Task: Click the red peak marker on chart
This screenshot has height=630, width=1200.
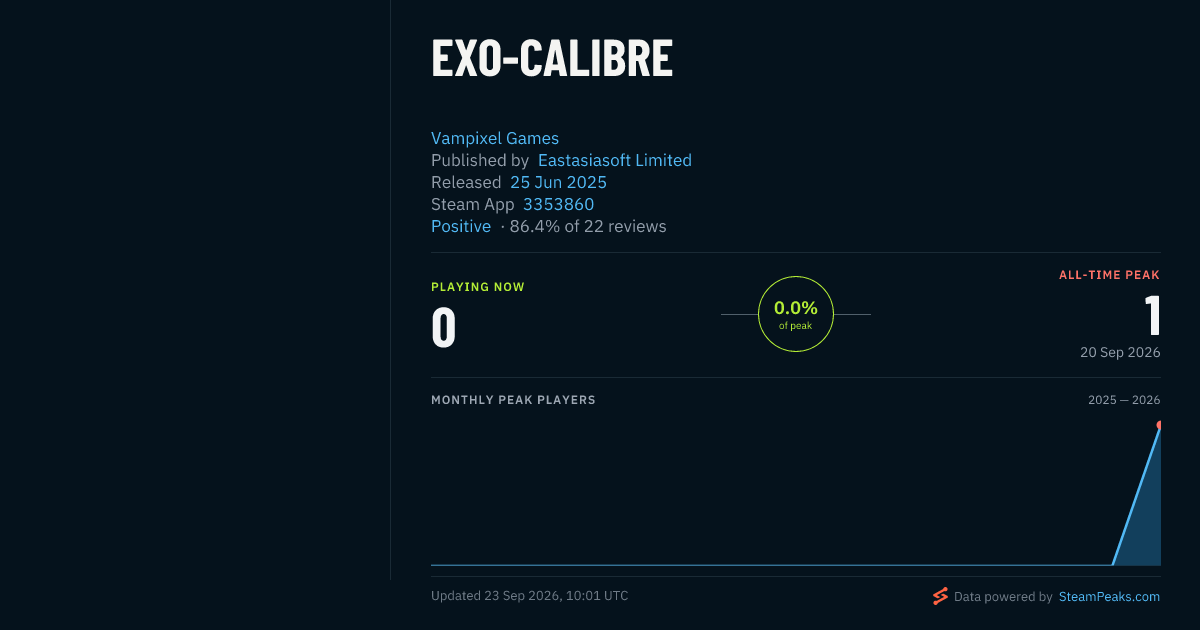Action: [1159, 425]
